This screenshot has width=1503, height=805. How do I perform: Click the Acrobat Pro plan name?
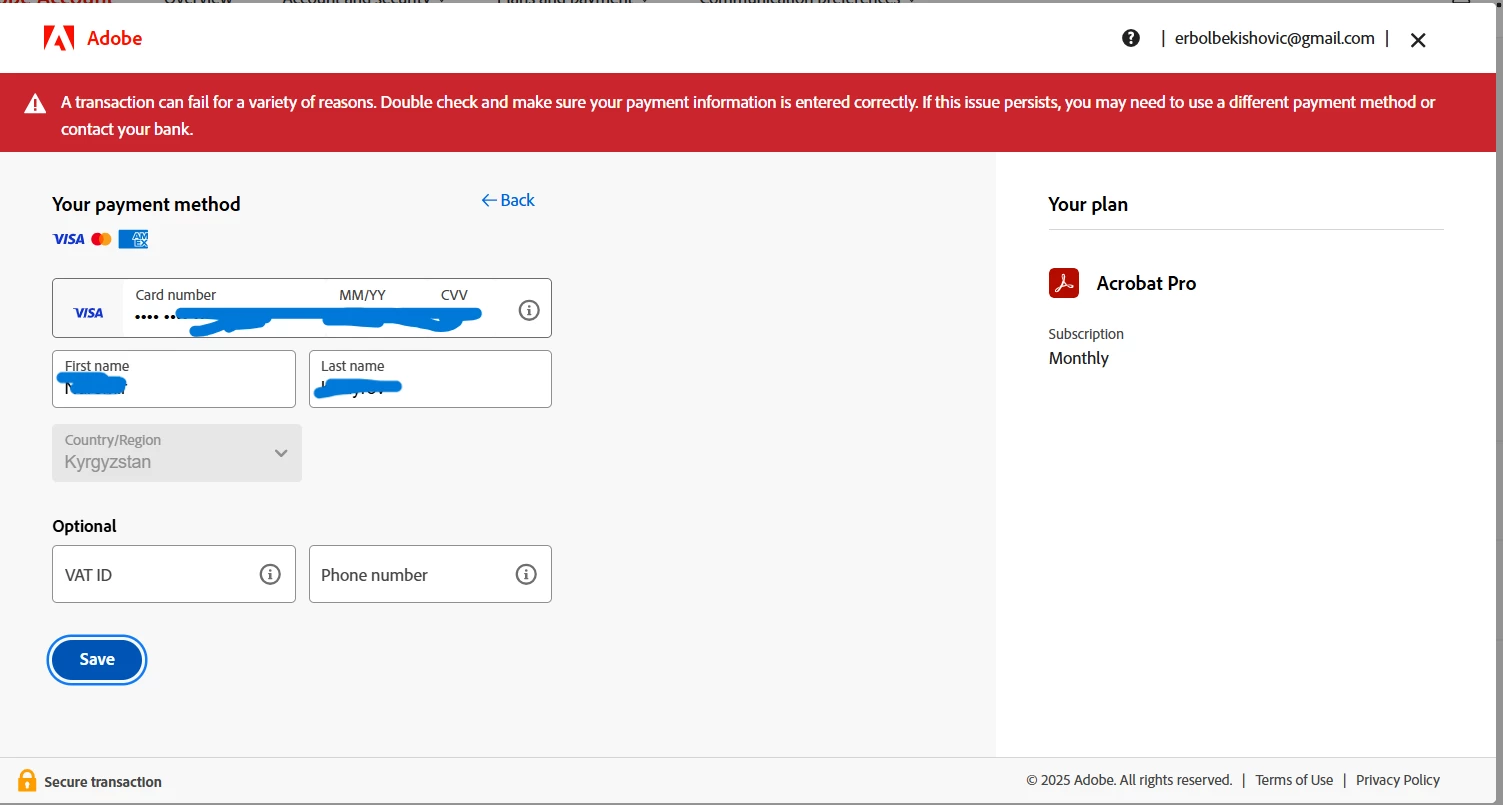coord(1146,283)
